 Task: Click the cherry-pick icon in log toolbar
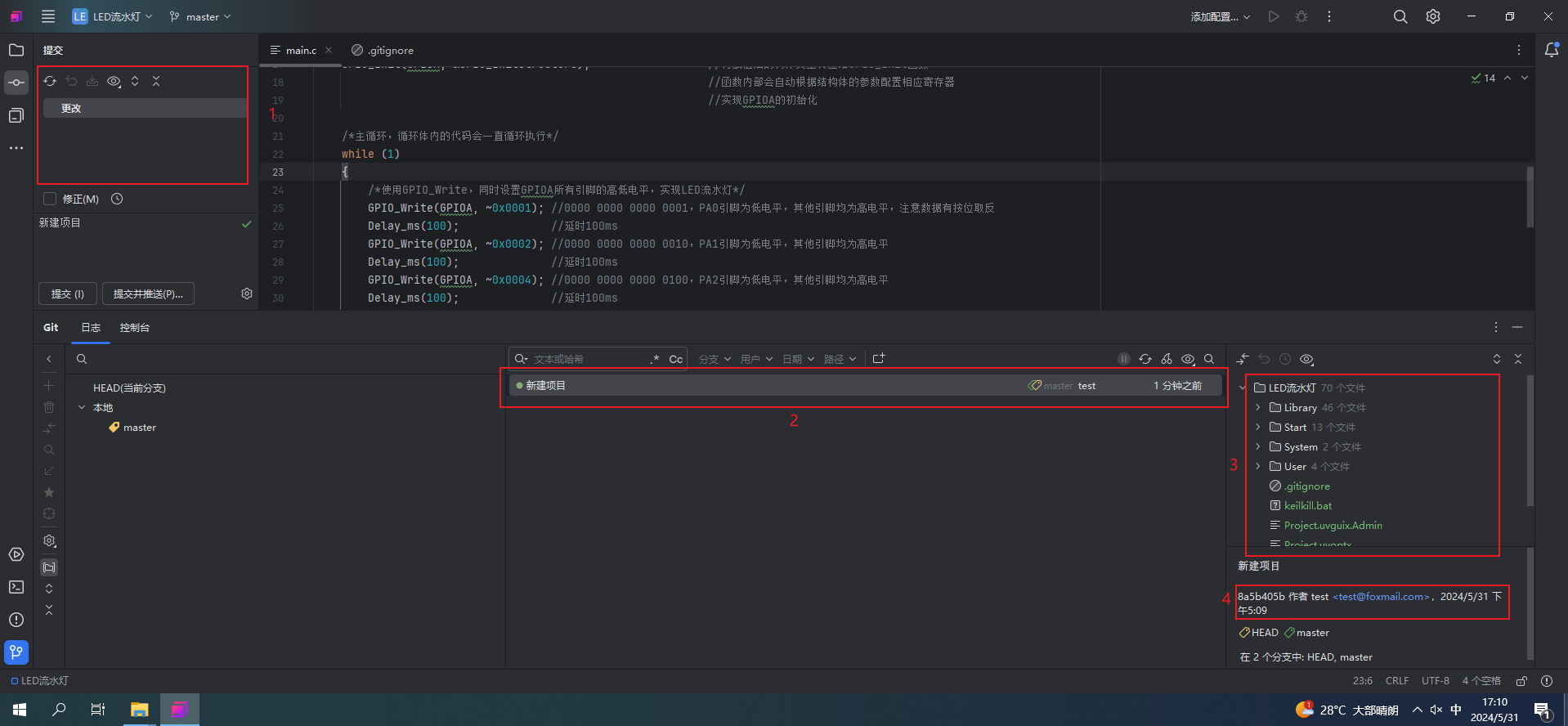coord(1167,359)
